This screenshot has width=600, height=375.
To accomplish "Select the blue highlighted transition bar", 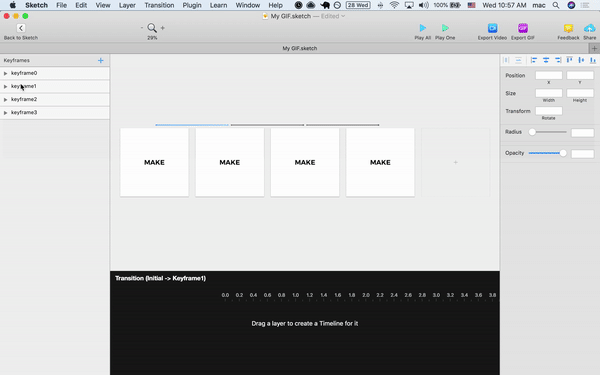I will tap(192, 125).
